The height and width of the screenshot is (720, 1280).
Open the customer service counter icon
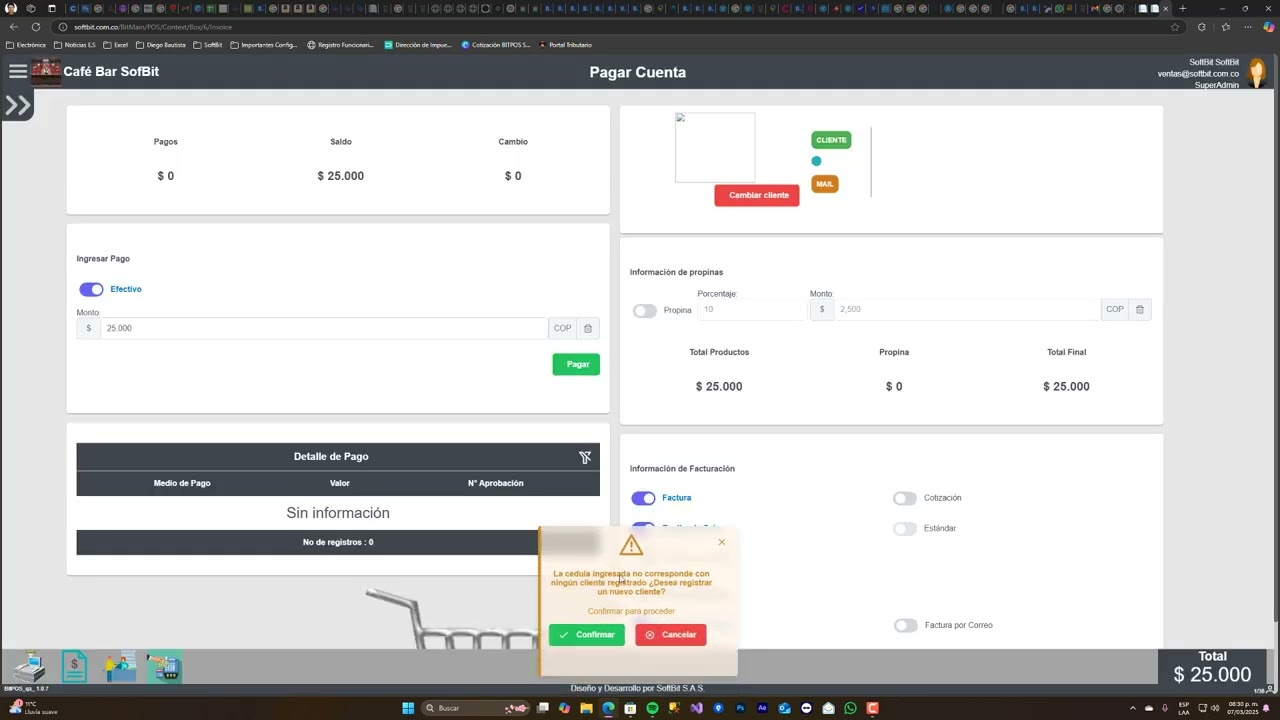point(120,666)
